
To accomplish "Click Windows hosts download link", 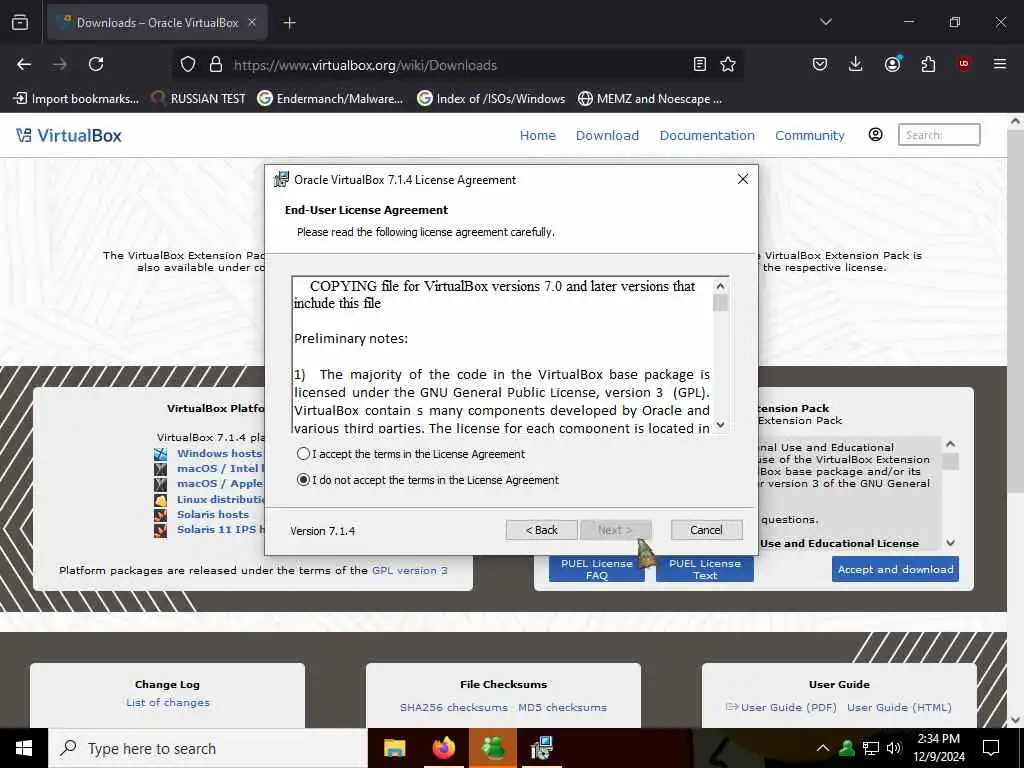I will (219, 453).
